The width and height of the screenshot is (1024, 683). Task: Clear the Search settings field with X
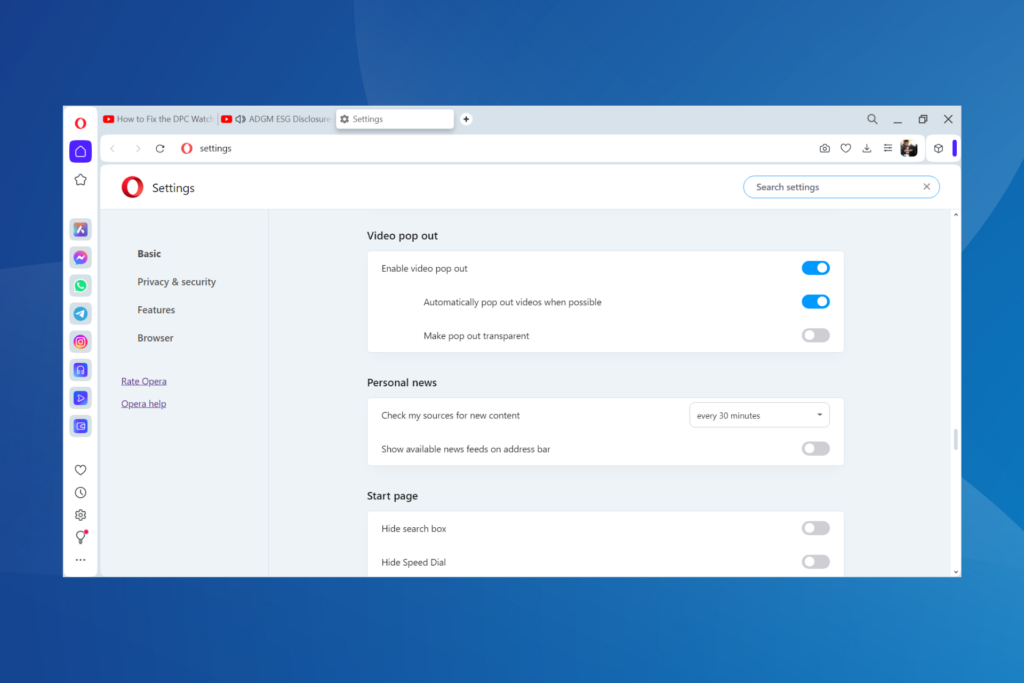point(926,187)
